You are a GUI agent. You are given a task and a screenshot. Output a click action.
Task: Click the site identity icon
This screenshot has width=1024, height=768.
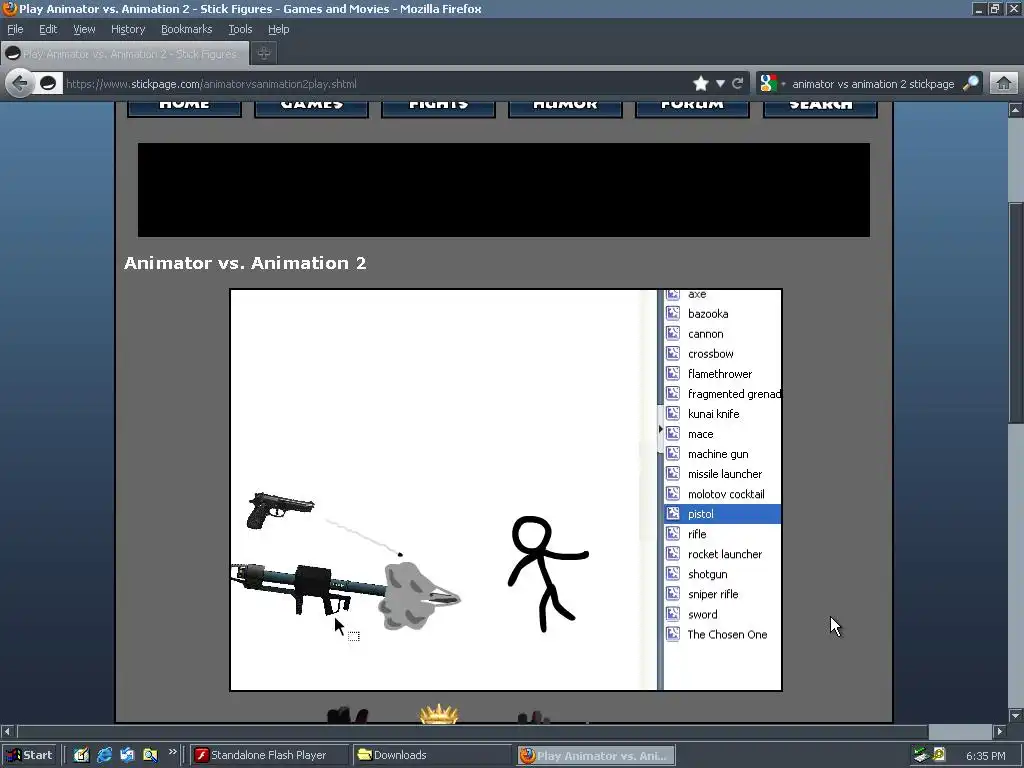(x=48, y=84)
